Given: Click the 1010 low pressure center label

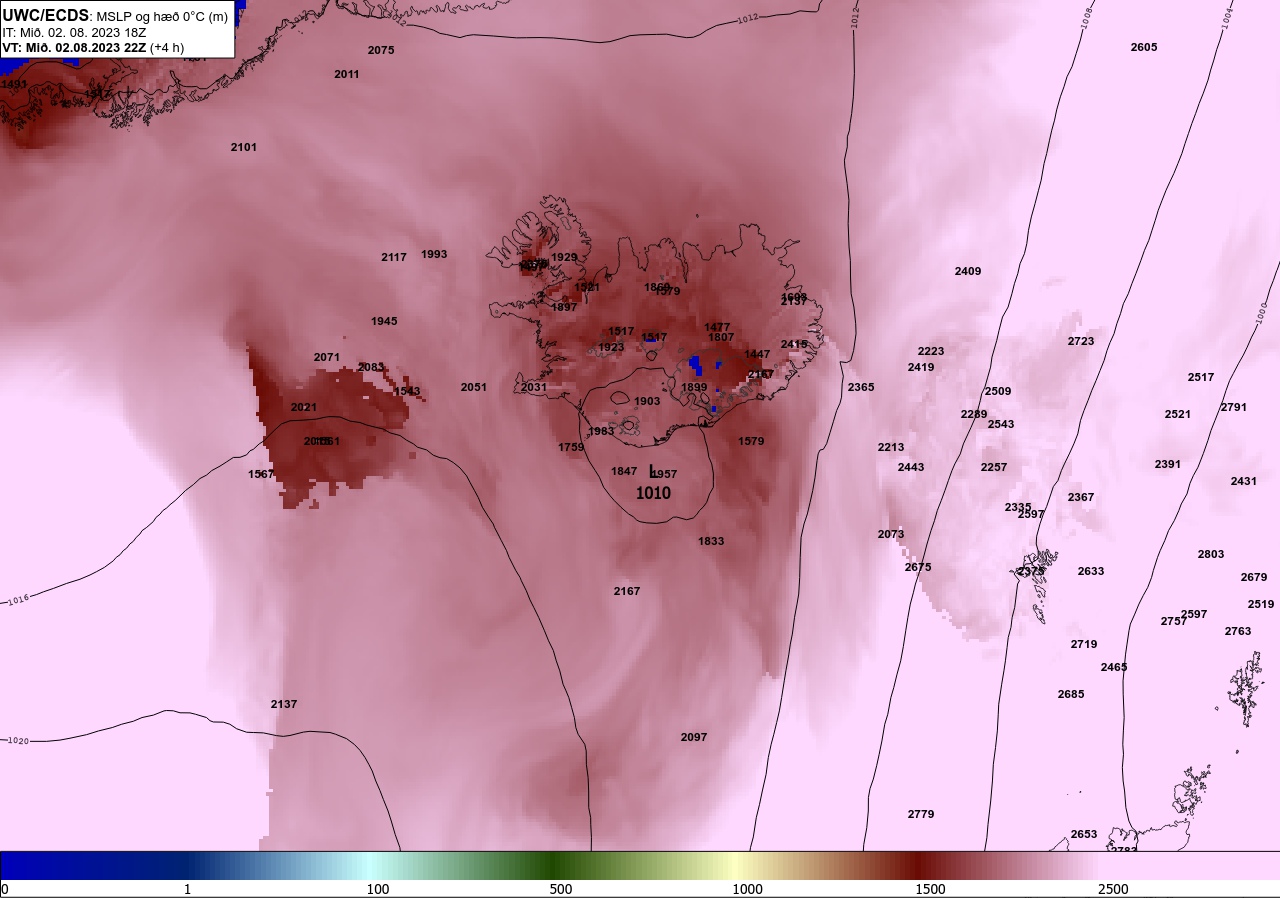Looking at the screenshot, I should pos(653,493).
